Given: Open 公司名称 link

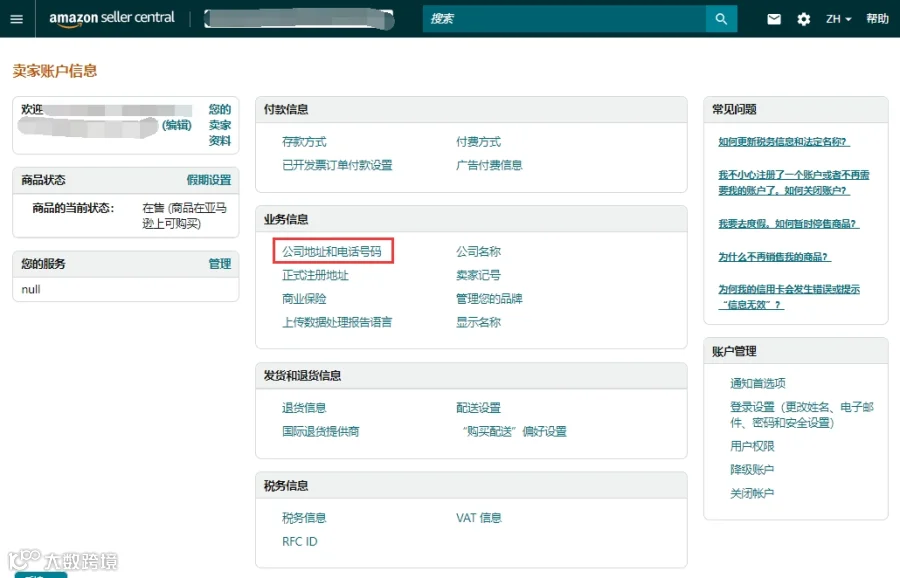Looking at the screenshot, I should coord(479,251).
